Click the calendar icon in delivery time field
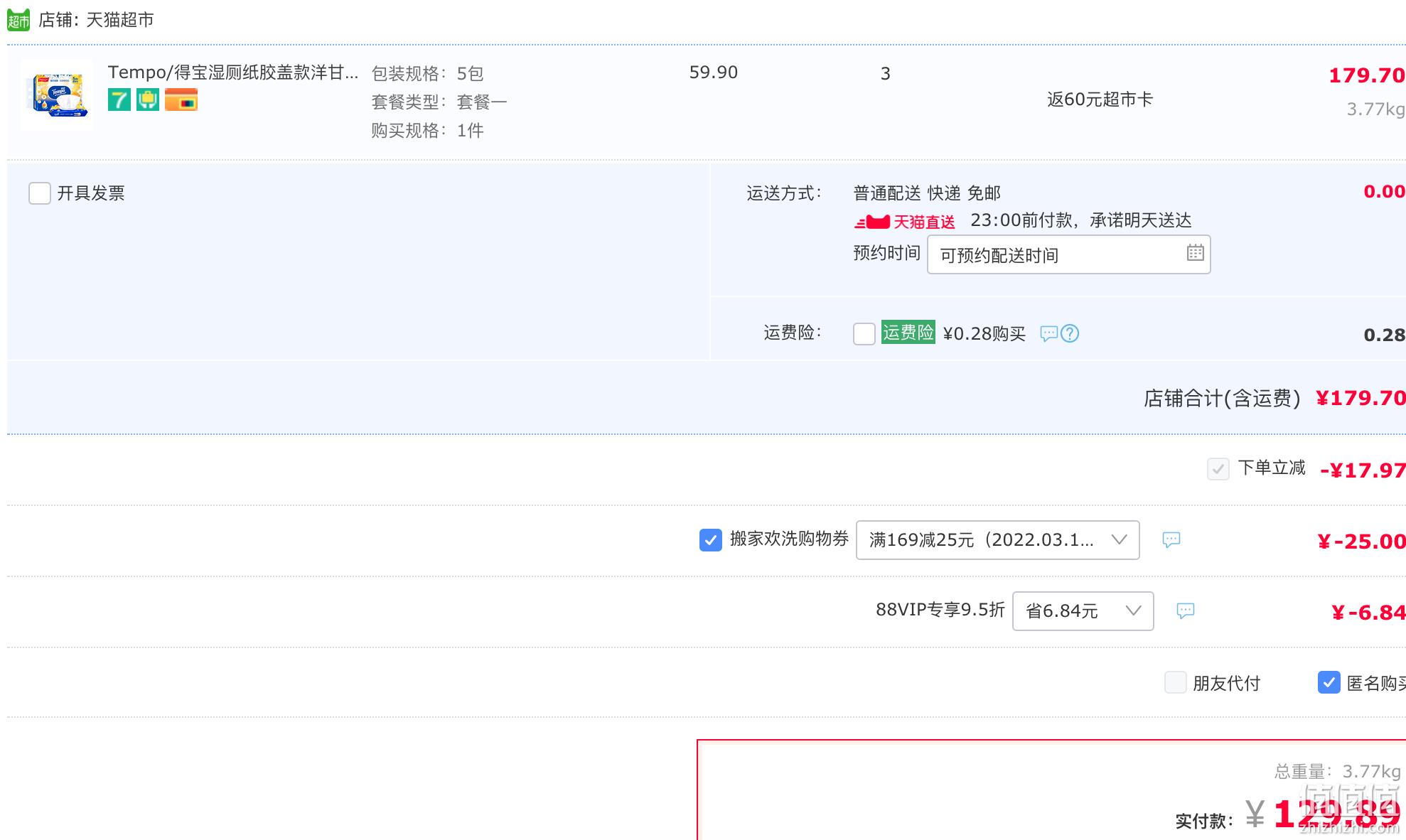This screenshot has width=1406, height=840. (x=1195, y=252)
